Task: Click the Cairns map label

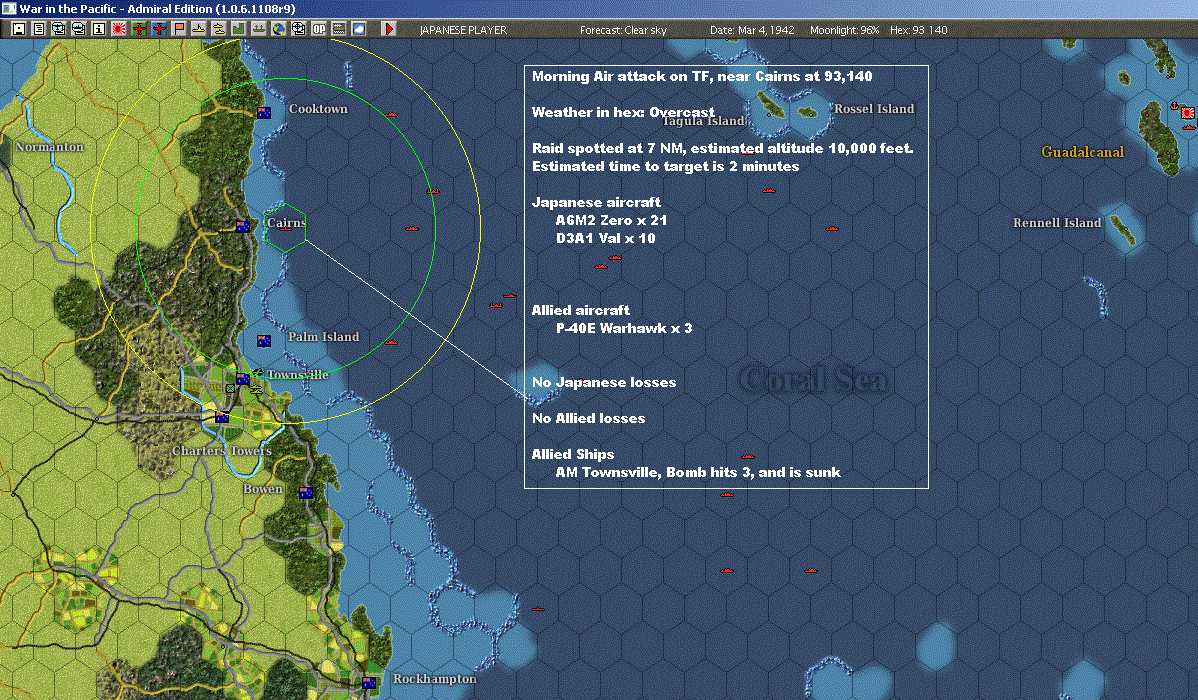Action: (286, 222)
